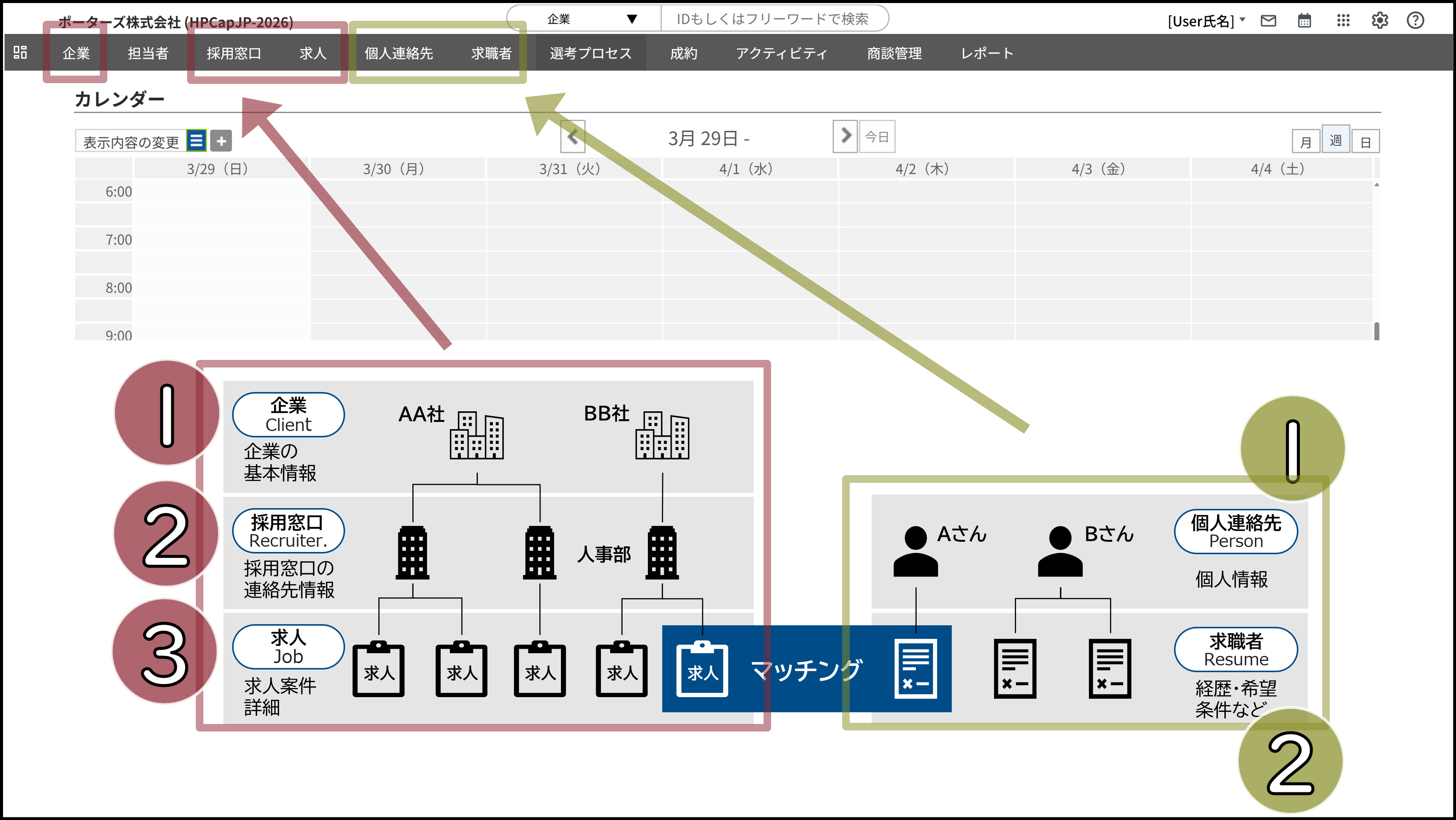Switch calendar to month view 月
This screenshot has width=1456, height=820.
(x=1306, y=142)
